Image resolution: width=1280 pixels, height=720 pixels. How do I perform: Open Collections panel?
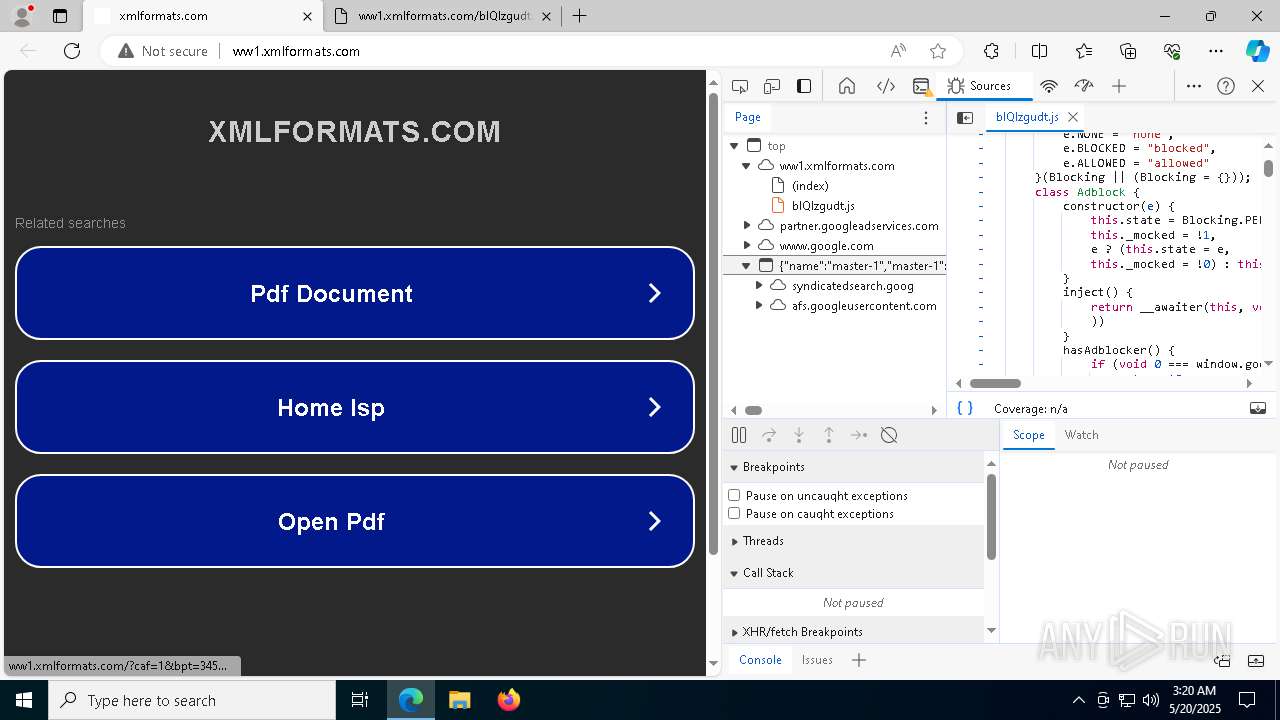click(x=1128, y=51)
